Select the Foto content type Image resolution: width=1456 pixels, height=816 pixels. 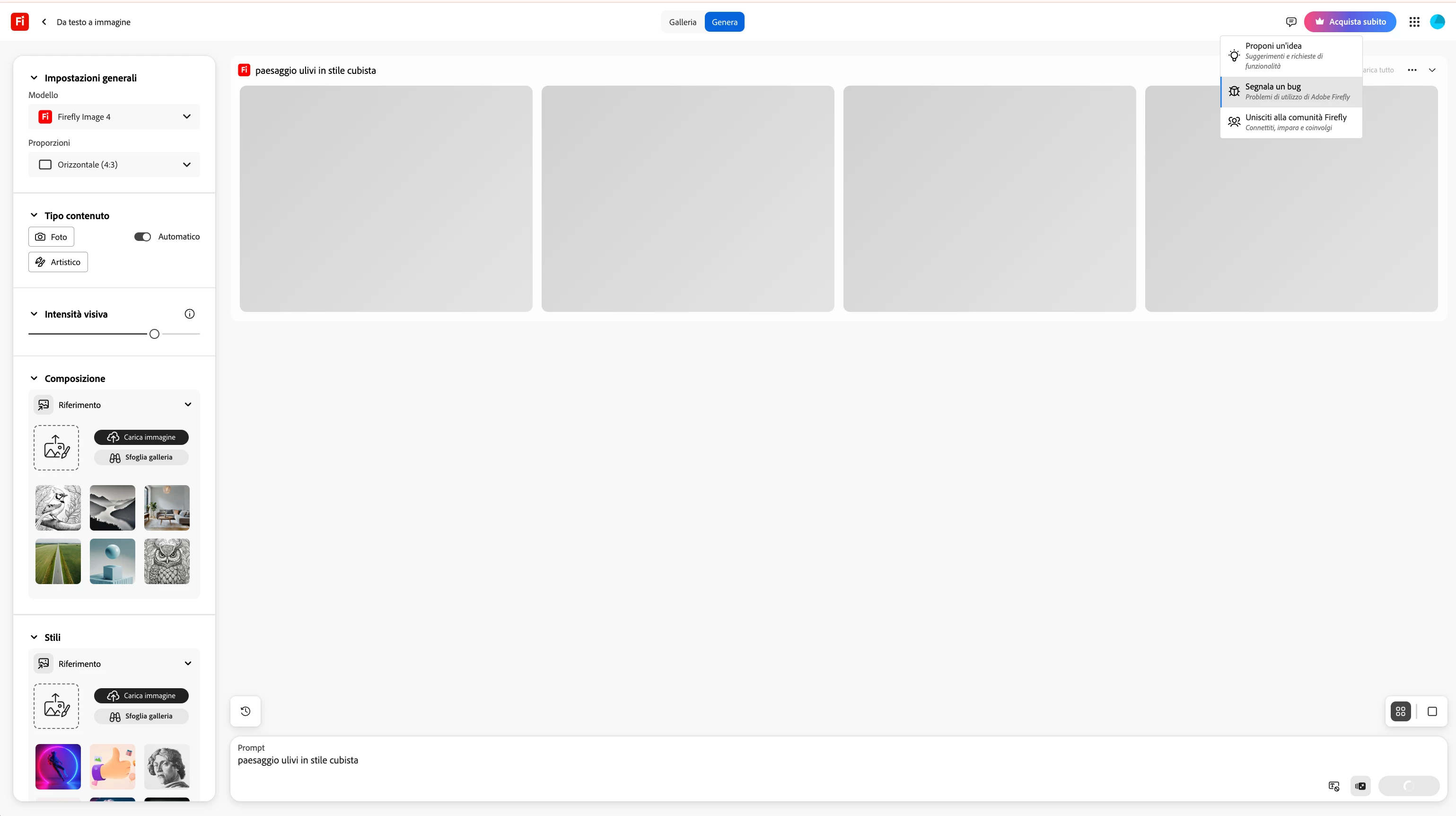point(51,236)
